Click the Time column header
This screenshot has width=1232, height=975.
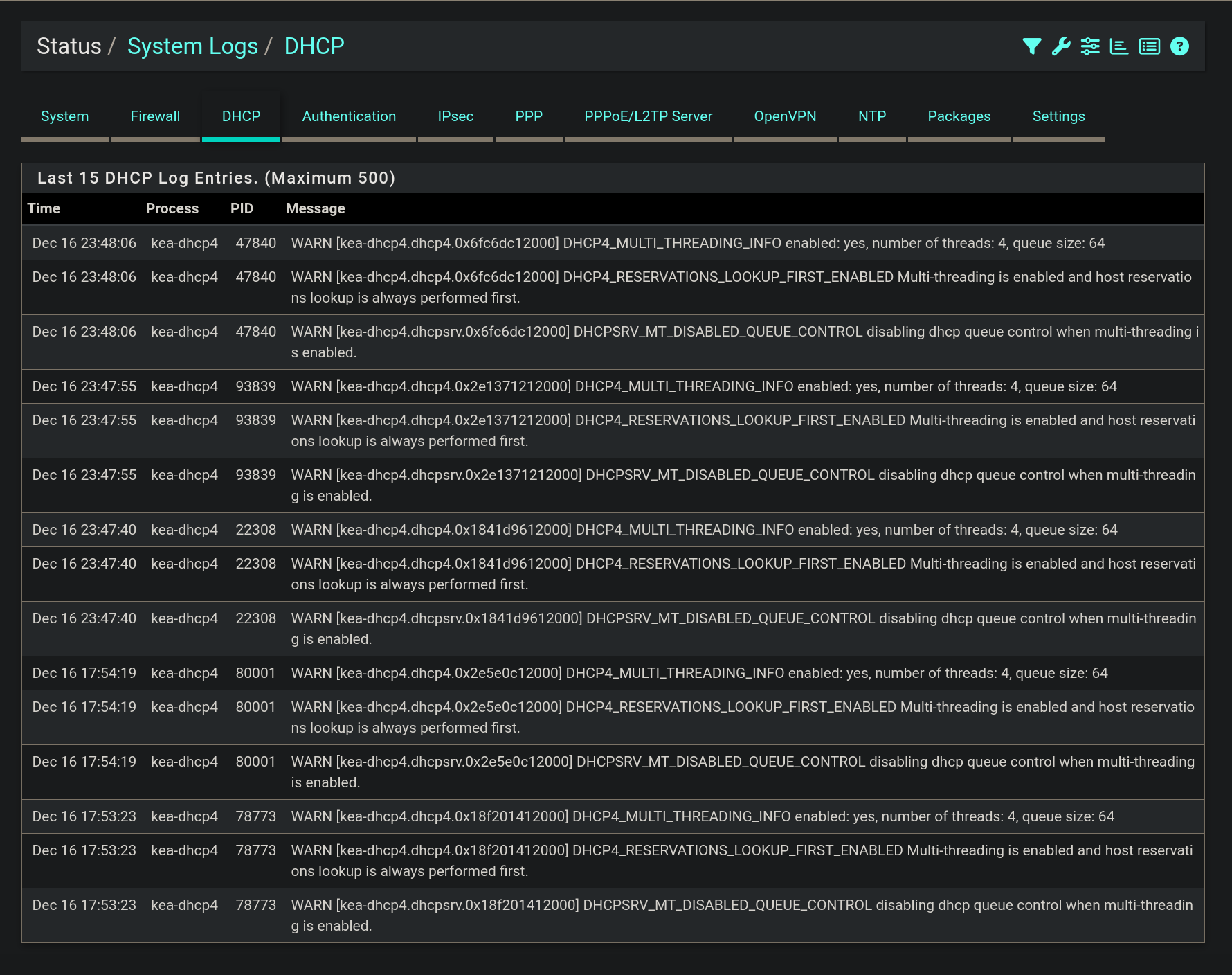pyautogui.click(x=44, y=208)
